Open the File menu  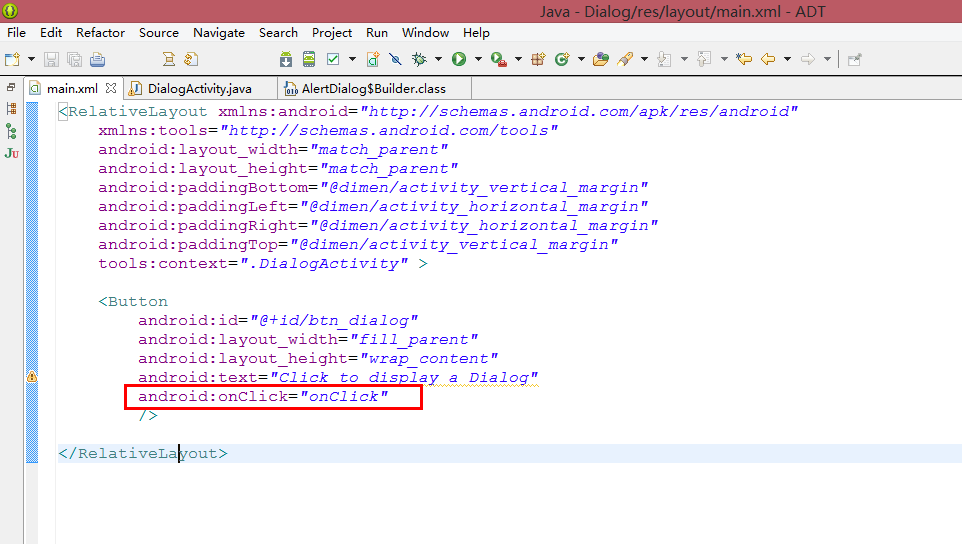coord(17,33)
